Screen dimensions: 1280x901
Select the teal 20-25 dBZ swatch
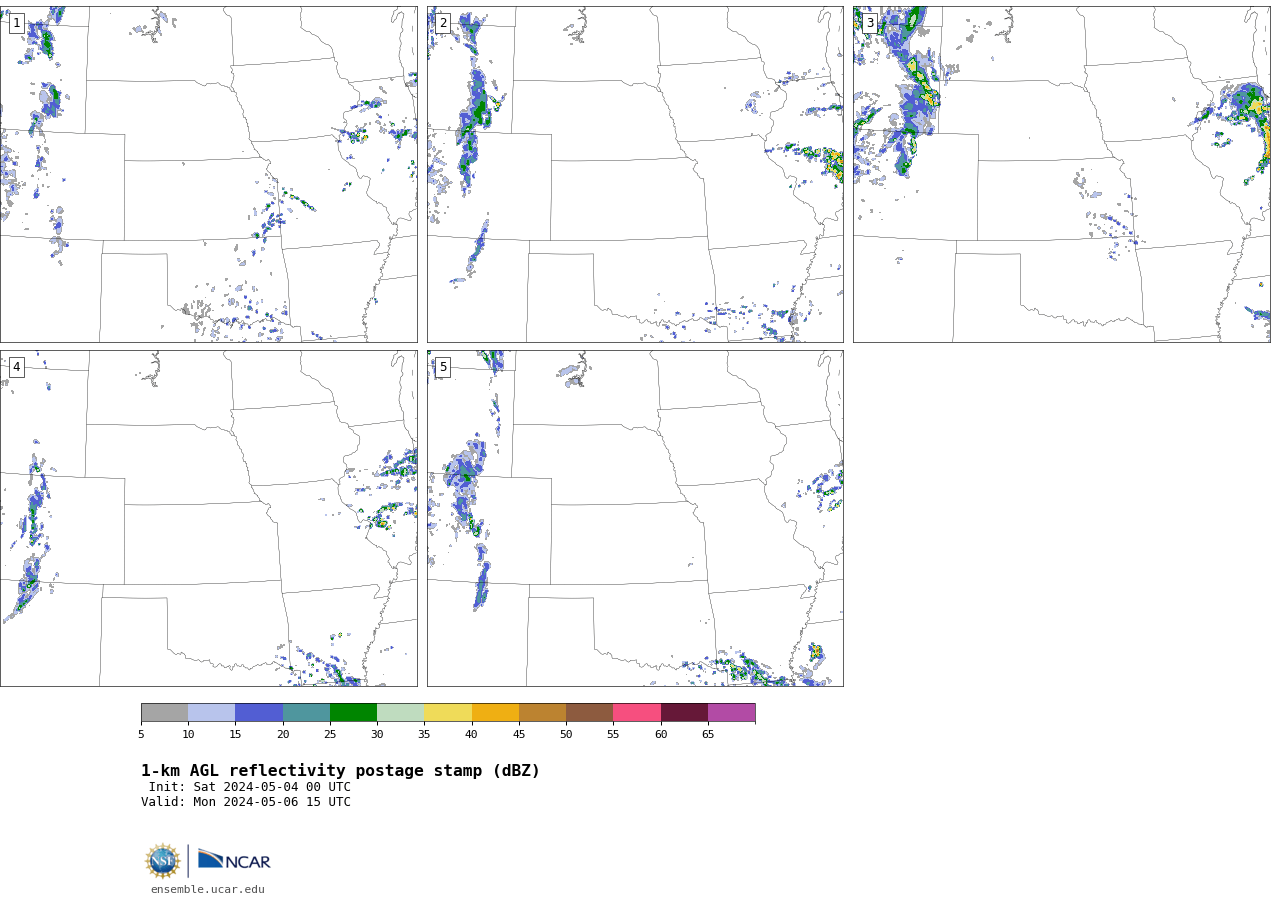(x=306, y=713)
